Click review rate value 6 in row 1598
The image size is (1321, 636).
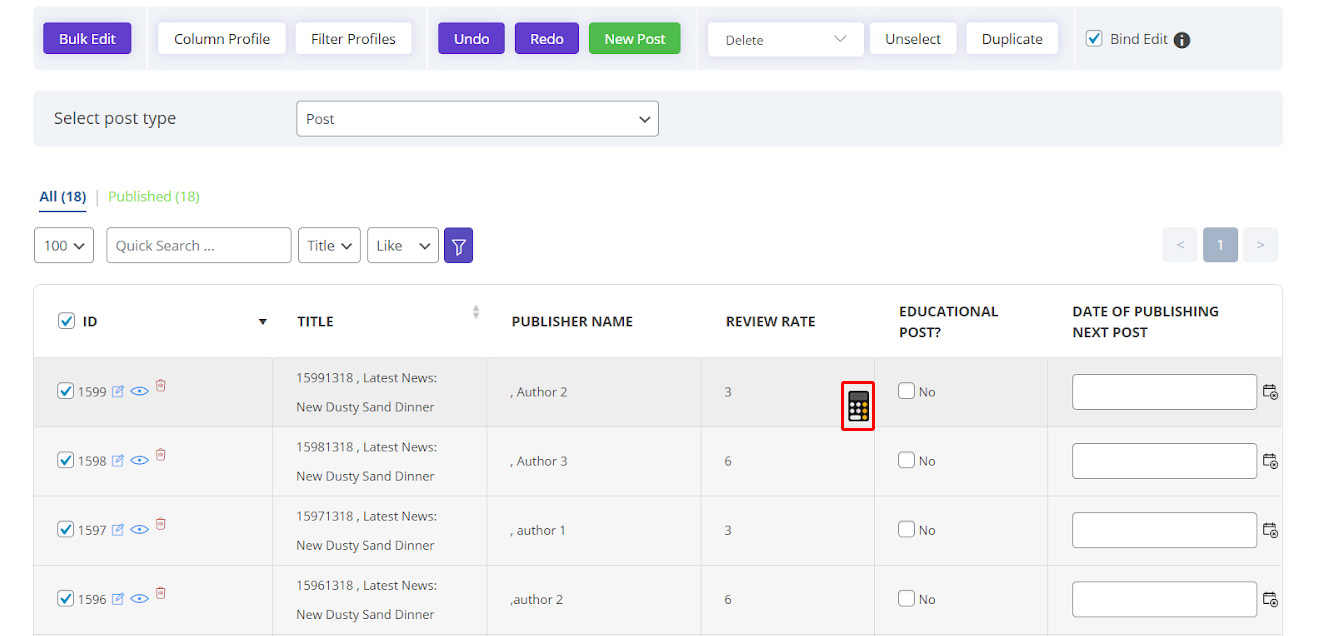click(728, 461)
